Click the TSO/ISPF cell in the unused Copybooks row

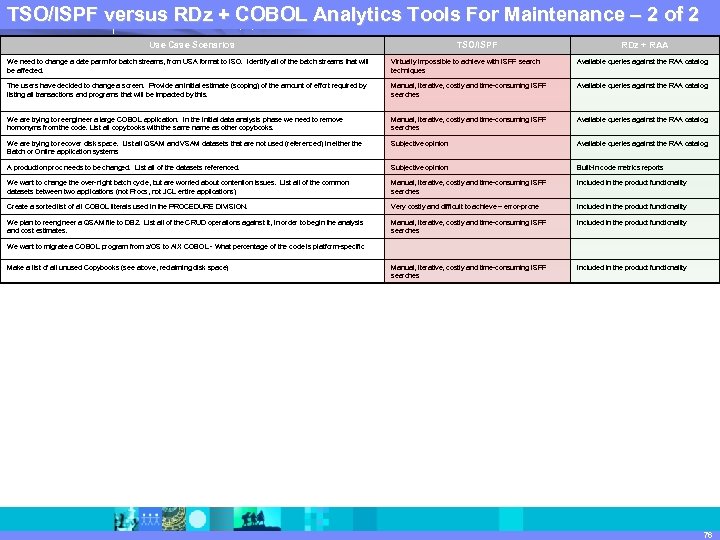tap(477, 271)
